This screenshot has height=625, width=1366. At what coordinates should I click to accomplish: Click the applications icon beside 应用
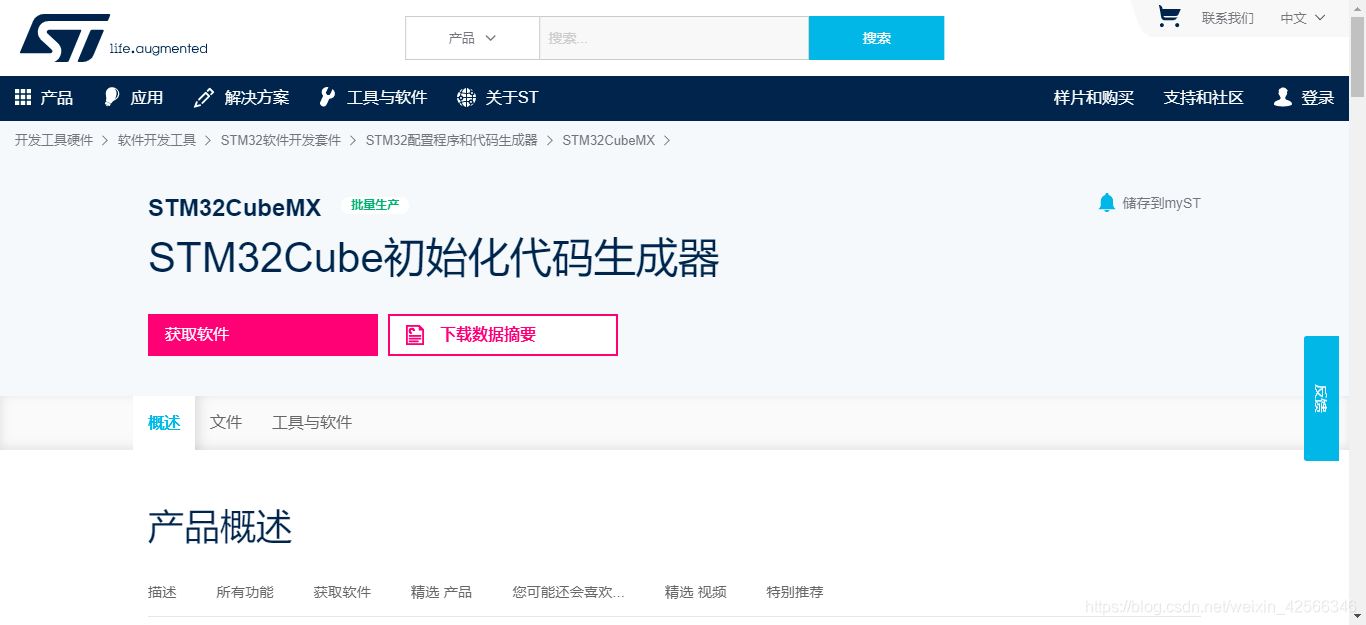point(112,97)
